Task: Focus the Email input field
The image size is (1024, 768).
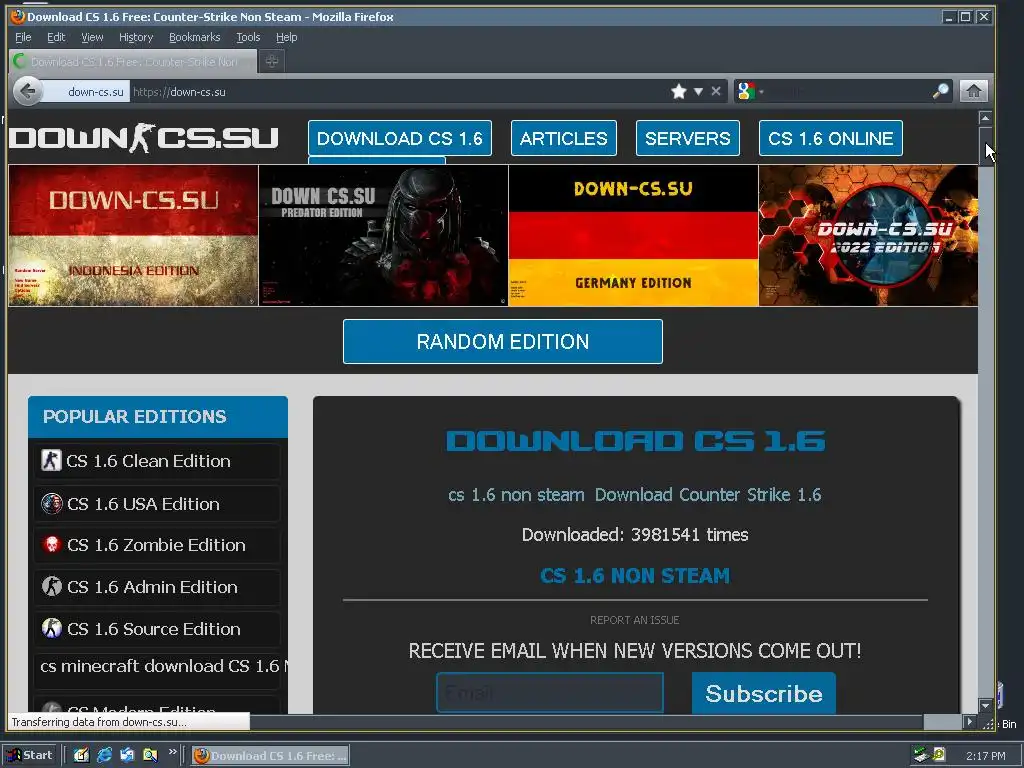Action: (550, 693)
